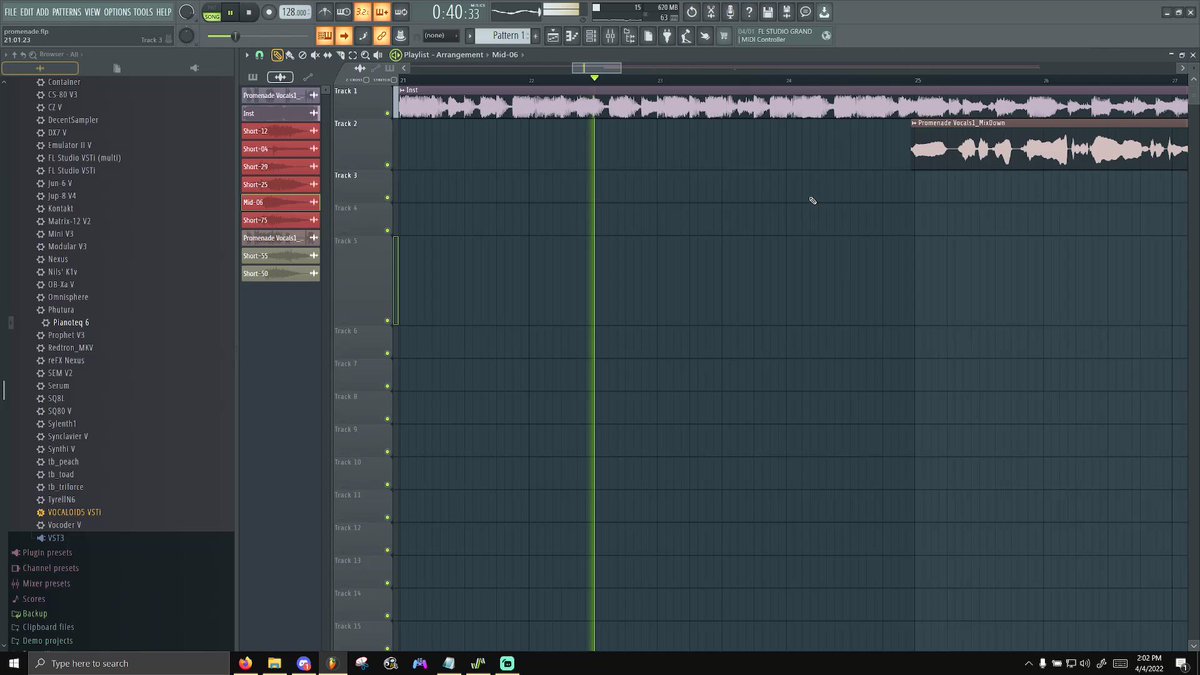Click the audio editor scissors icon
Screen dimensions: 1200x675
tap(710, 12)
